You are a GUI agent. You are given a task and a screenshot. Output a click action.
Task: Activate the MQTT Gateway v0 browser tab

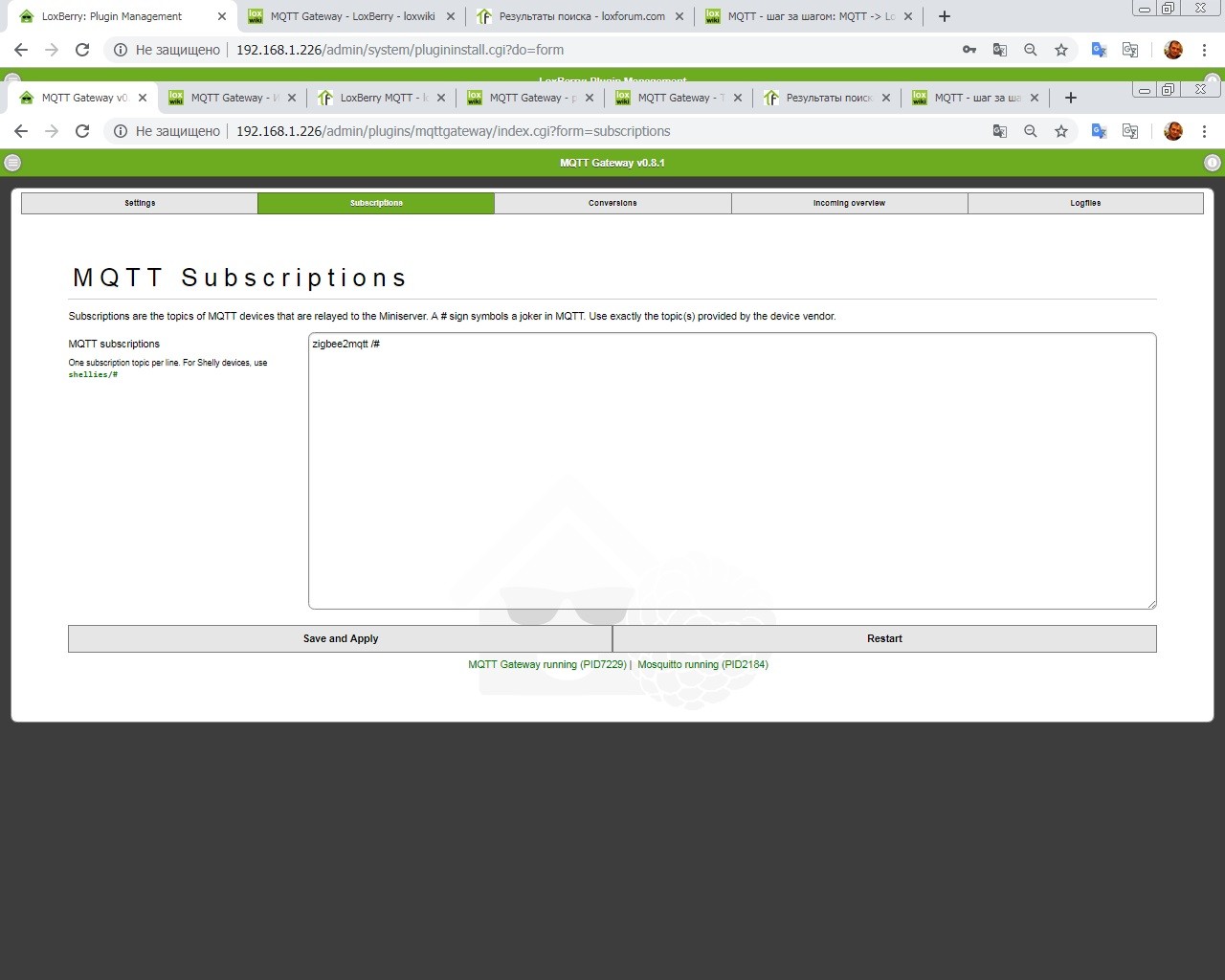(82, 98)
